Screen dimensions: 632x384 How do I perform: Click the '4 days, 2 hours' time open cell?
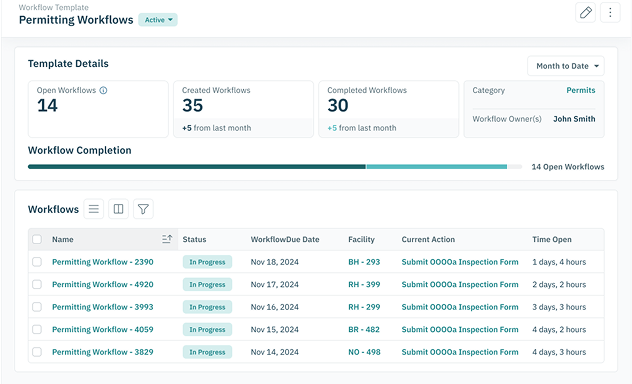pyautogui.click(x=559, y=330)
